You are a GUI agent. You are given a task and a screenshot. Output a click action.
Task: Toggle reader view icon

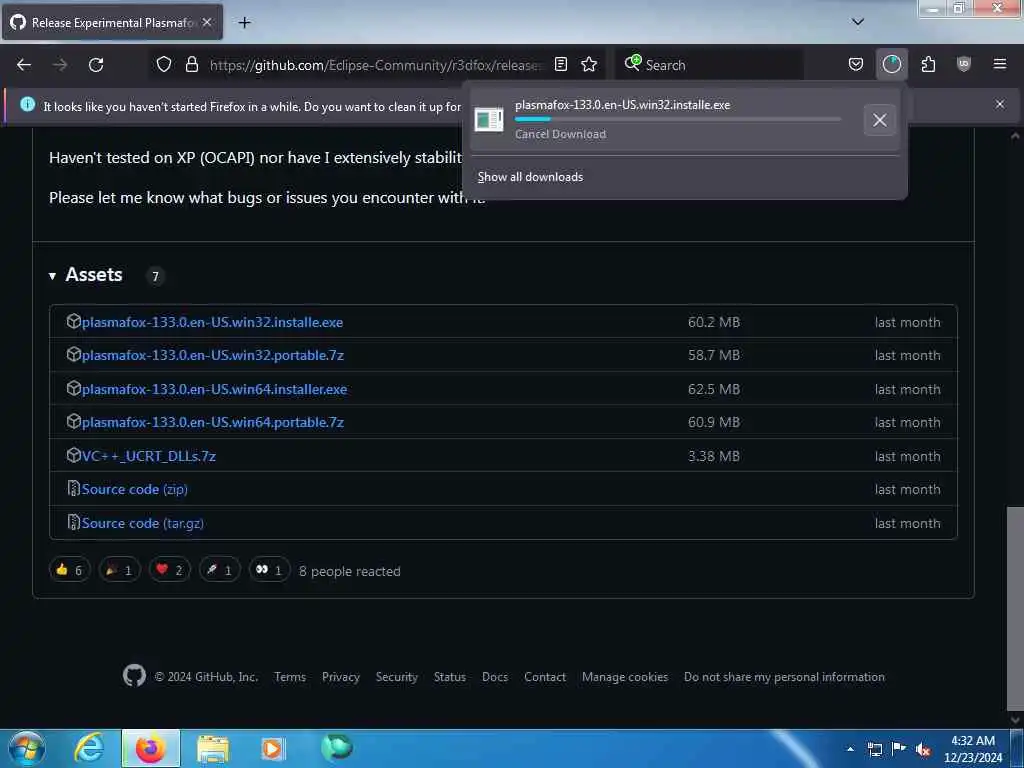560,64
